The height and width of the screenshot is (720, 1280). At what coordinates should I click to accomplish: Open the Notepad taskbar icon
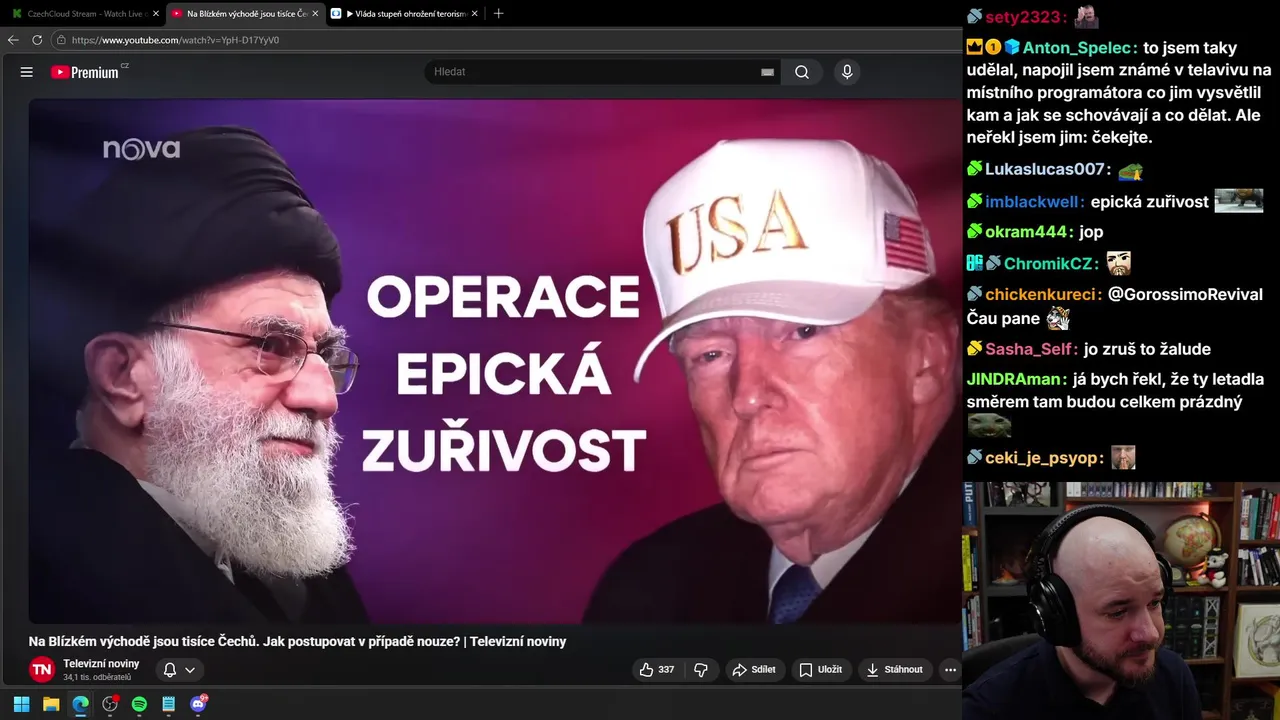pyautogui.click(x=169, y=704)
